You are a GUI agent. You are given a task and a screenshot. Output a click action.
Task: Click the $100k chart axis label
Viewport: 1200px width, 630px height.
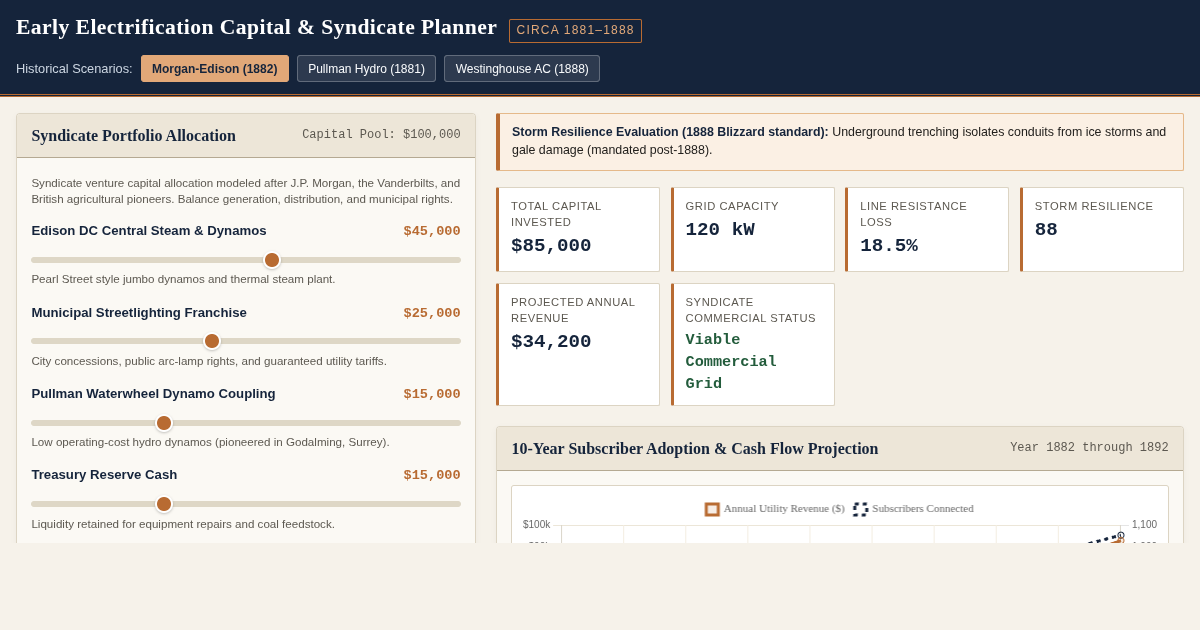click(x=536, y=525)
